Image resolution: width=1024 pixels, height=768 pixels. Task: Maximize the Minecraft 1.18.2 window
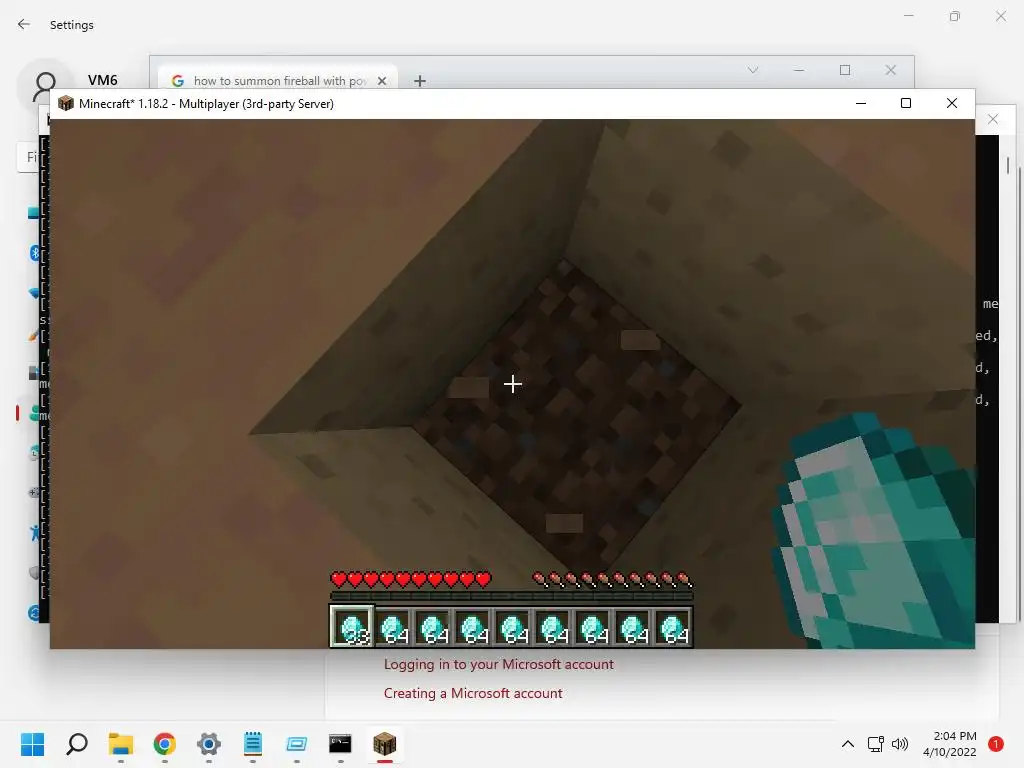pyautogui.click(x=906, y=103)
